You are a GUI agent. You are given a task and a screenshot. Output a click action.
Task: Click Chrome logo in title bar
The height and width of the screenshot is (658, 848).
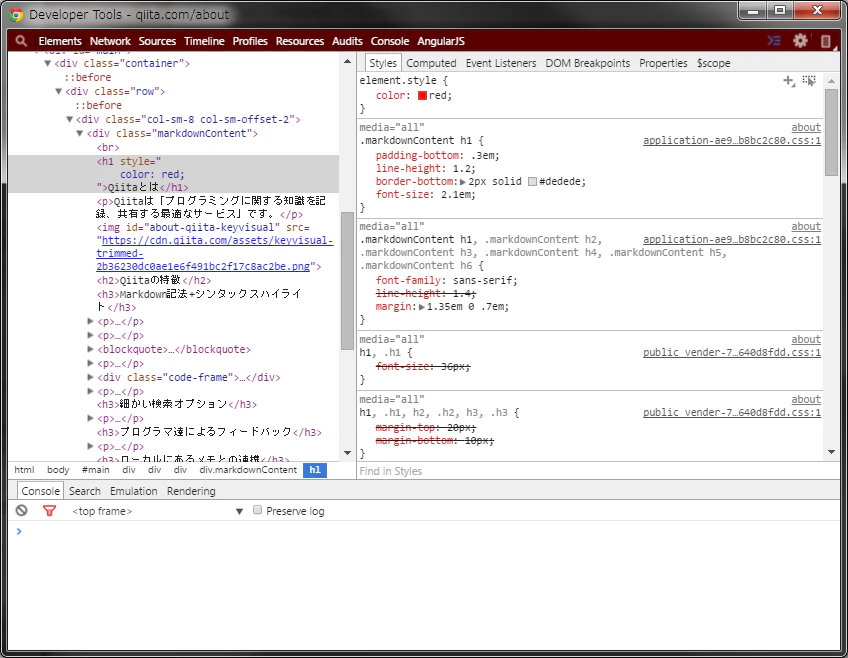16,14
